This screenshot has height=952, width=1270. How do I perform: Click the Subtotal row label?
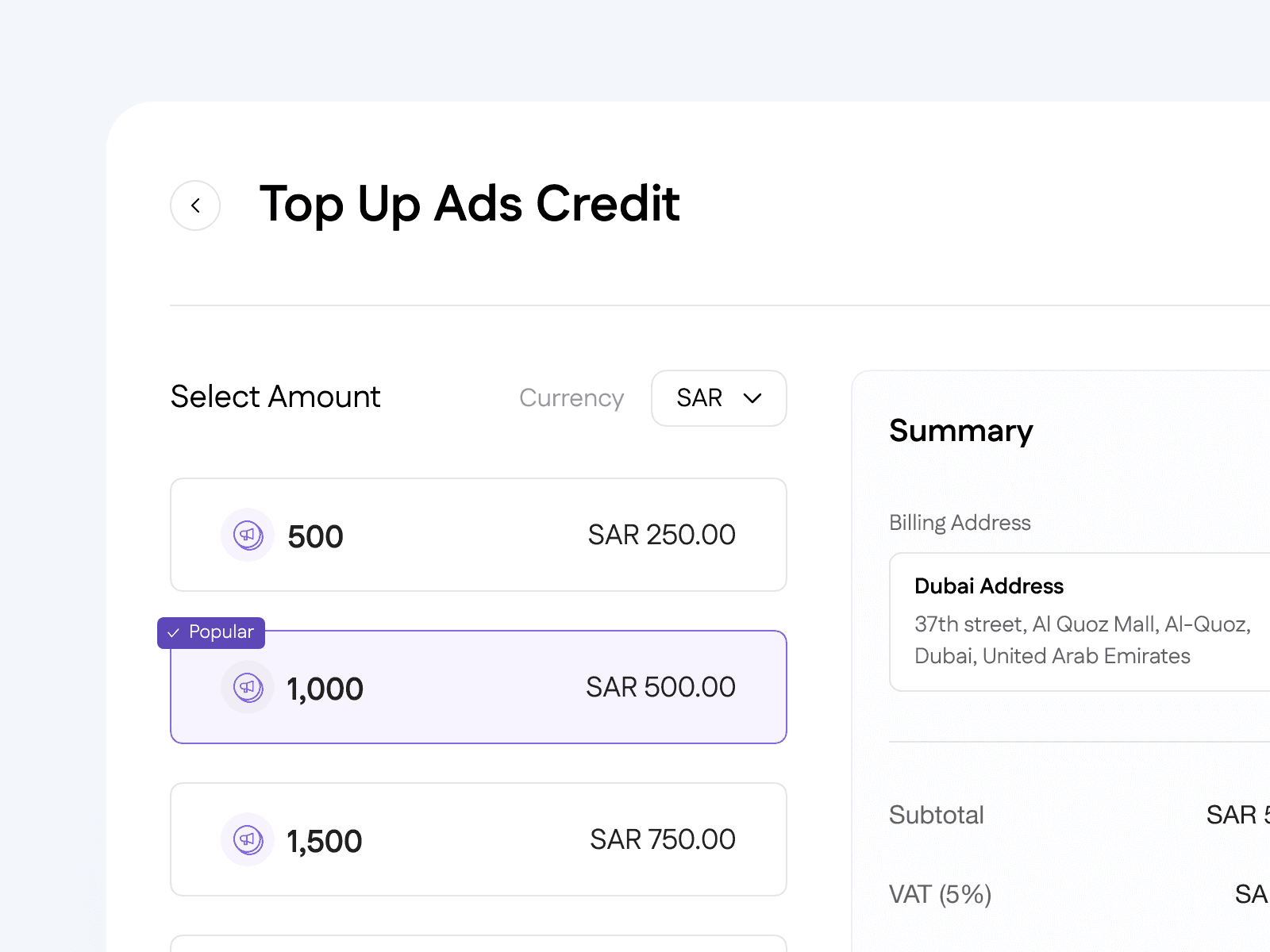pos(937,815)
